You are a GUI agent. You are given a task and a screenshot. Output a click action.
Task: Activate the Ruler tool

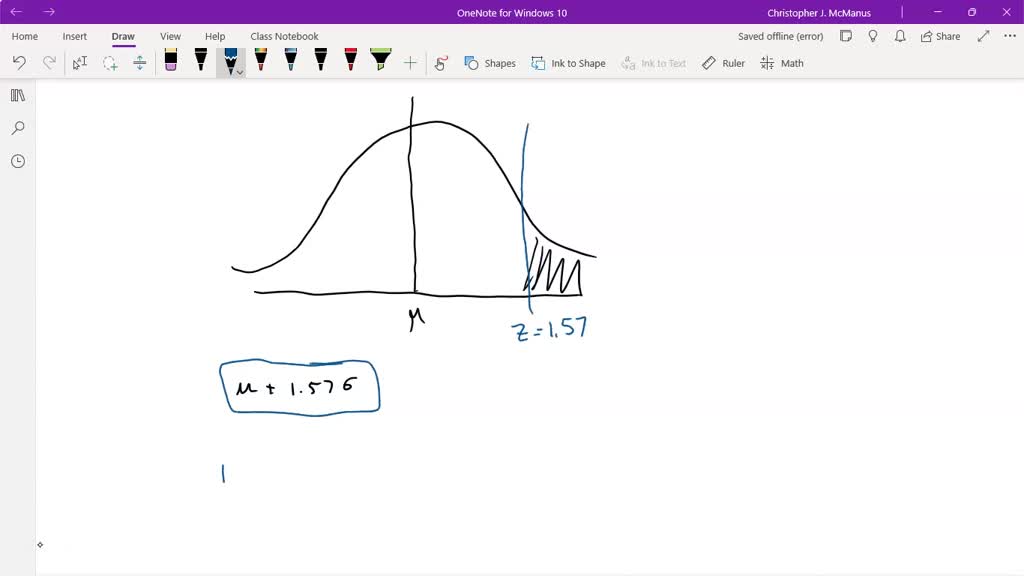[722, 62]
